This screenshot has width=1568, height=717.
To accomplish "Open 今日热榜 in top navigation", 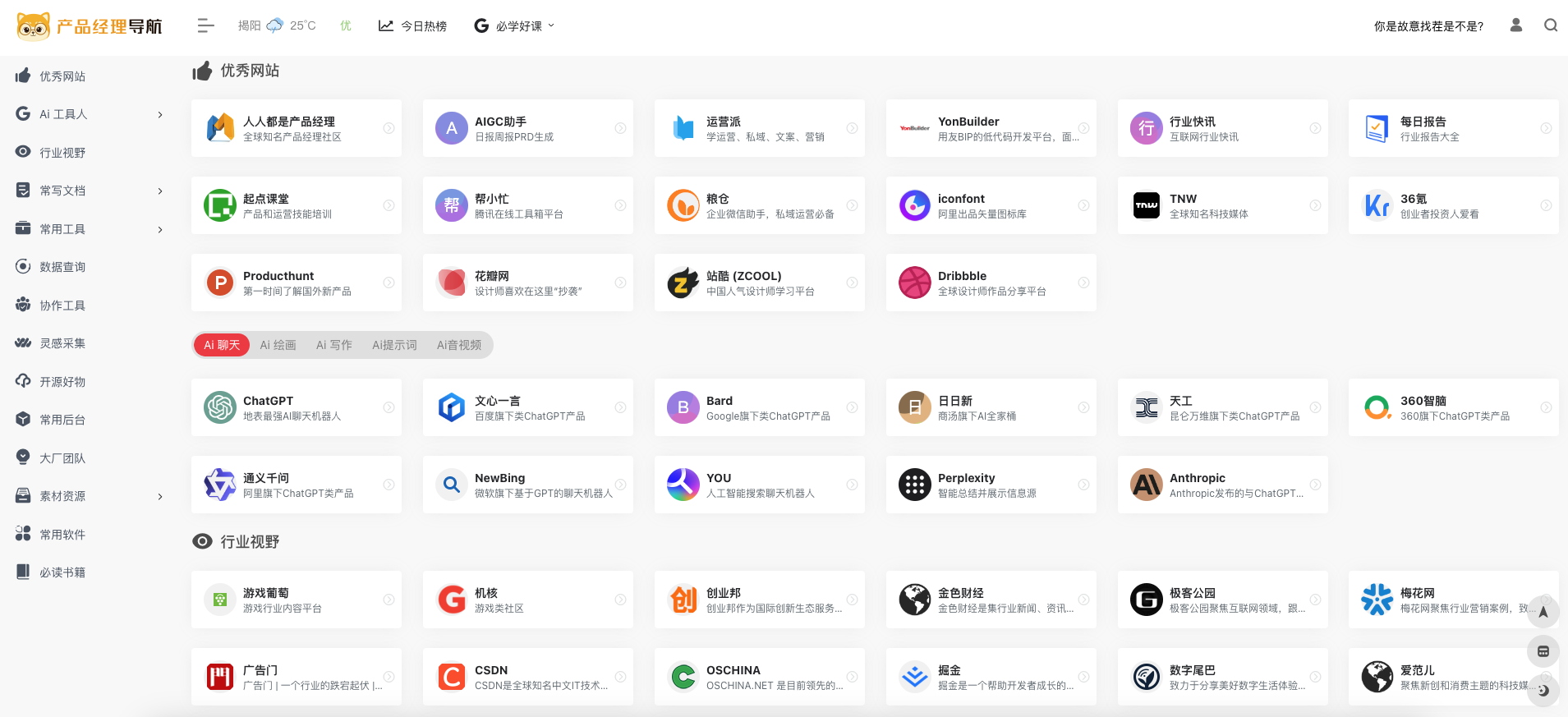I will pos(412,26).
